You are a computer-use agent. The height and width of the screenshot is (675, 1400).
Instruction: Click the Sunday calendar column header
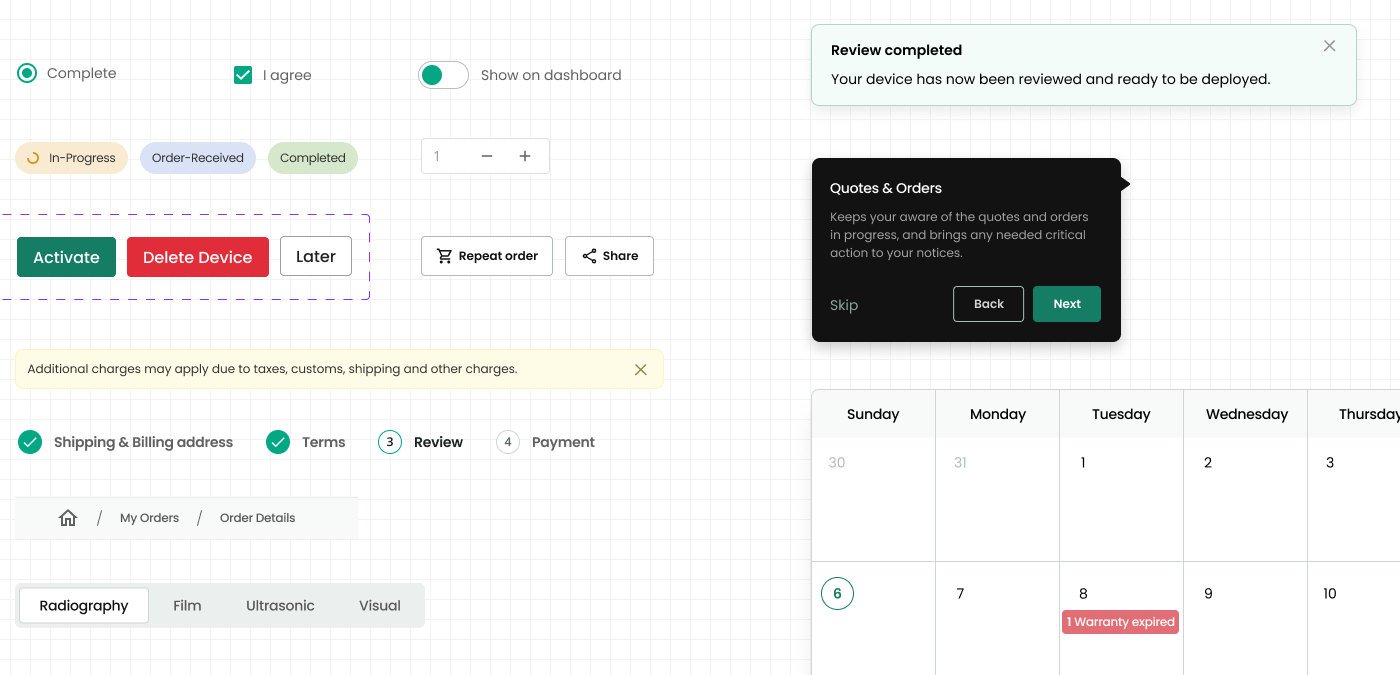click(873, 414)
